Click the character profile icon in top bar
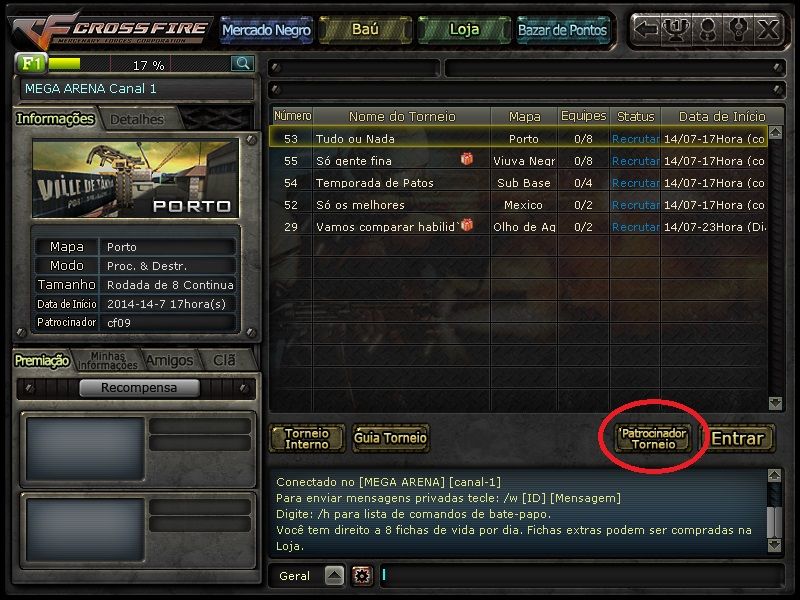This screenshot has height=600, width=800. point(707,29)
